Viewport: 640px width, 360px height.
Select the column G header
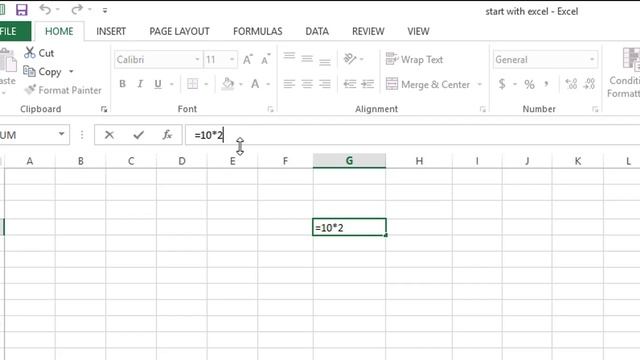349,161
